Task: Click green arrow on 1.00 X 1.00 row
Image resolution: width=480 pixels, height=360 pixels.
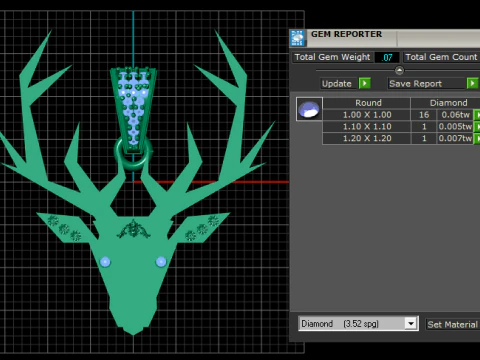Action: tap(477, 115)
